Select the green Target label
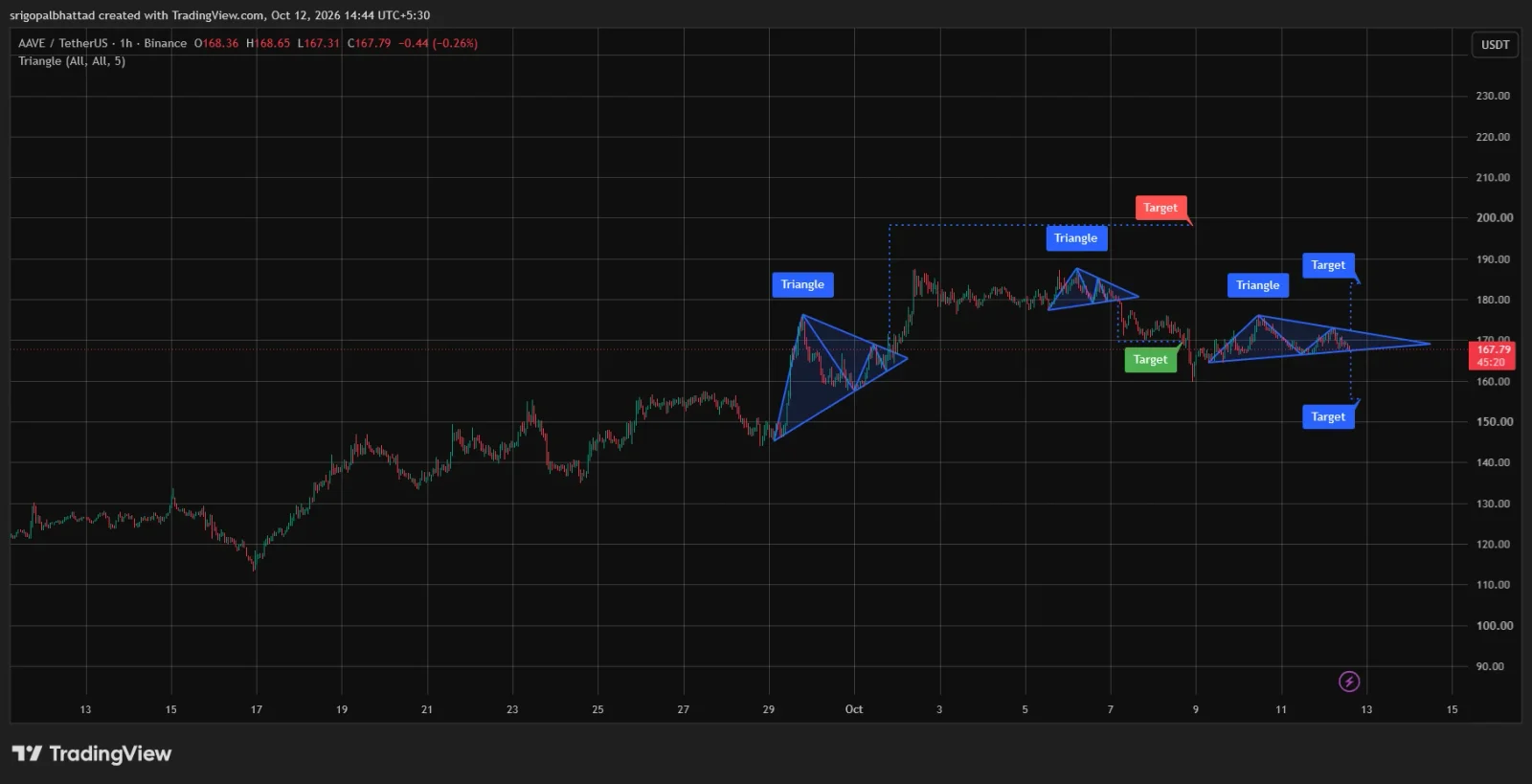The width and height of the screenshot is (1532, 784). point(1150,360)
